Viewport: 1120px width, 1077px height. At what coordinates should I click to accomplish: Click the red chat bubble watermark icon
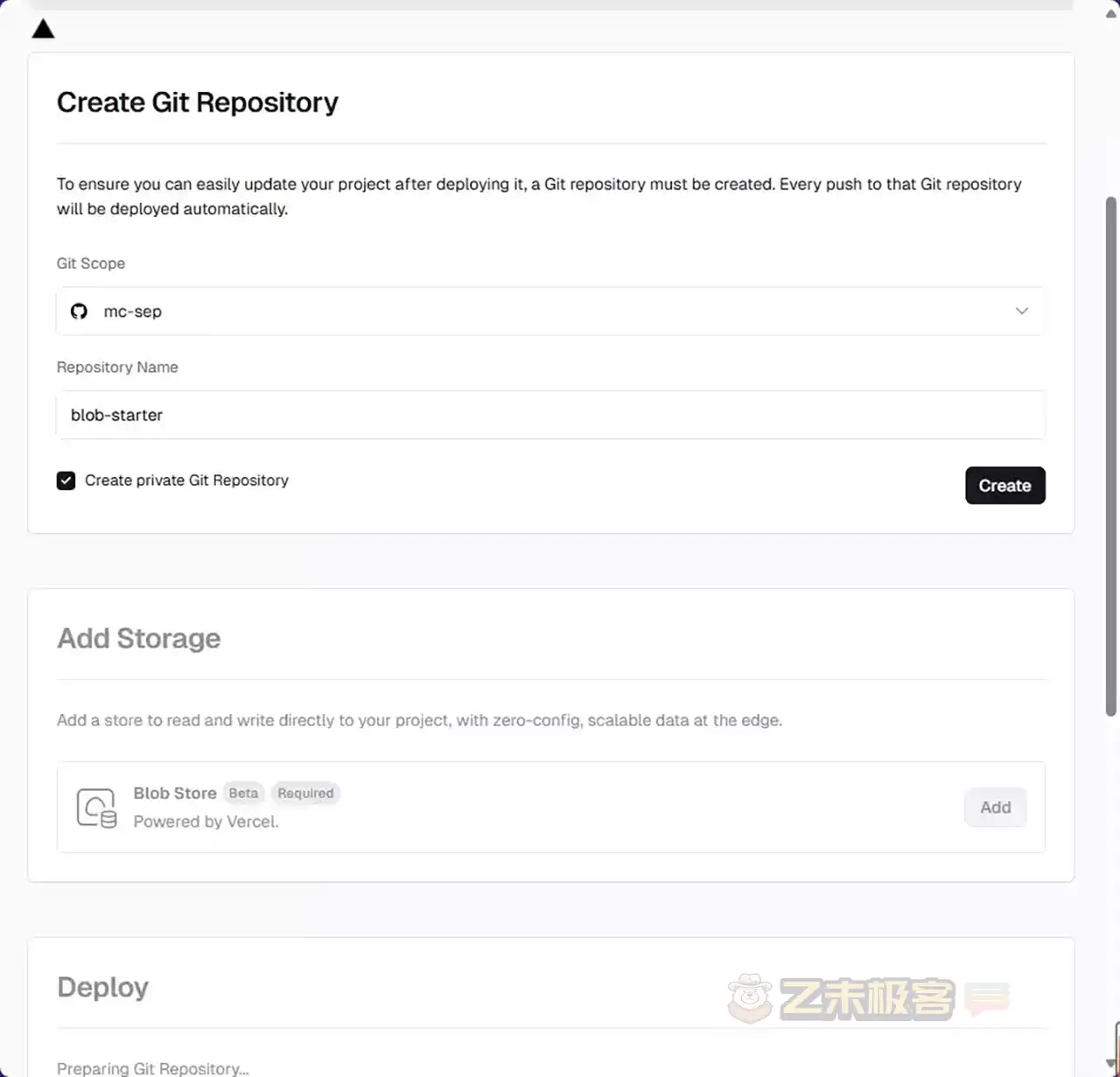987,998
